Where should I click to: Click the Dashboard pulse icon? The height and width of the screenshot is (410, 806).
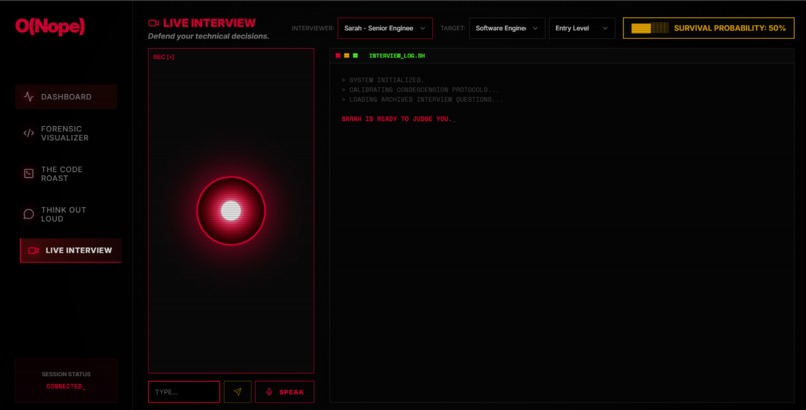[x=29, y=97]
